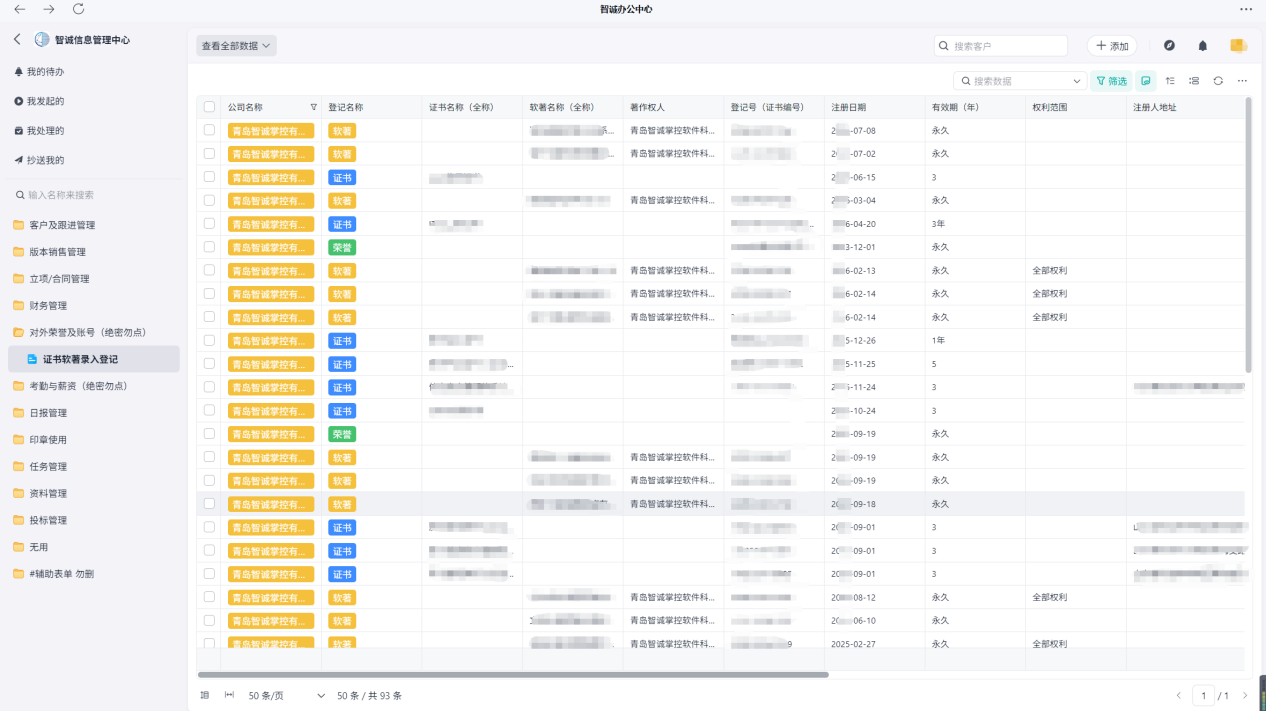Click the sort order icon in table toolbar

1170,81
